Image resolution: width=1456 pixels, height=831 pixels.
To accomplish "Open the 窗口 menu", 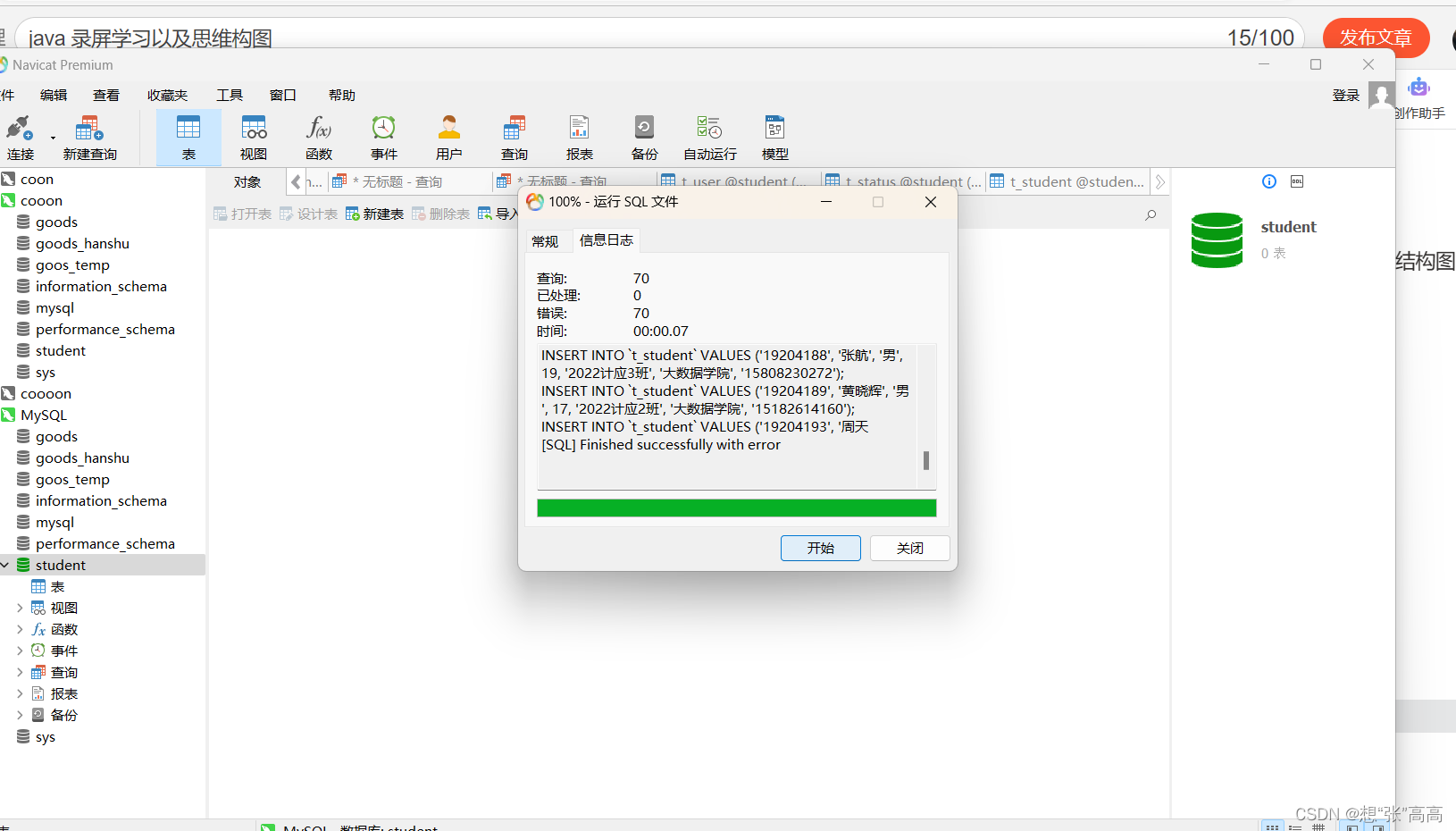I will pyautogui.click(x=283, y=95).
